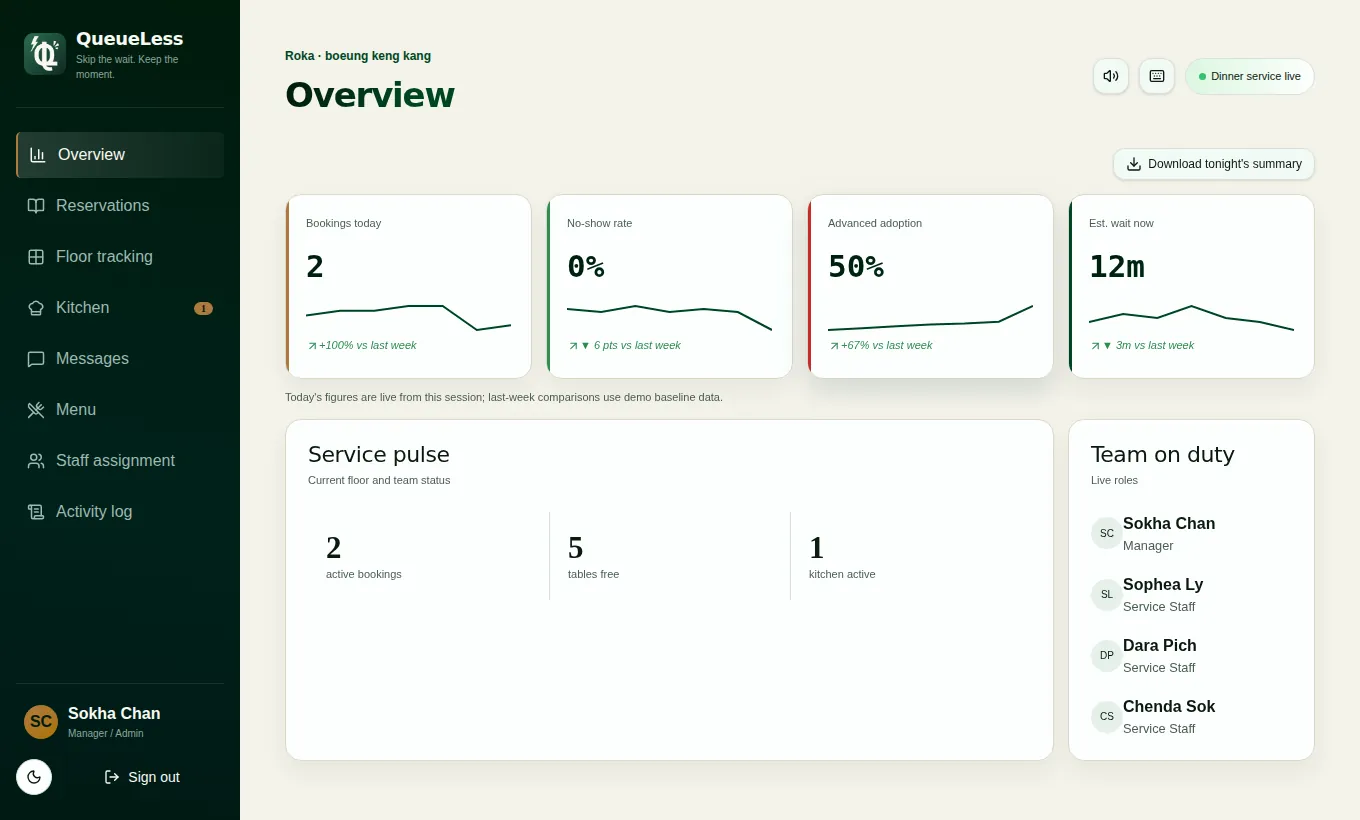Viewport: 1360px width, 820px height.
Task: Select the Bookings today card
Action: [408, 287]
